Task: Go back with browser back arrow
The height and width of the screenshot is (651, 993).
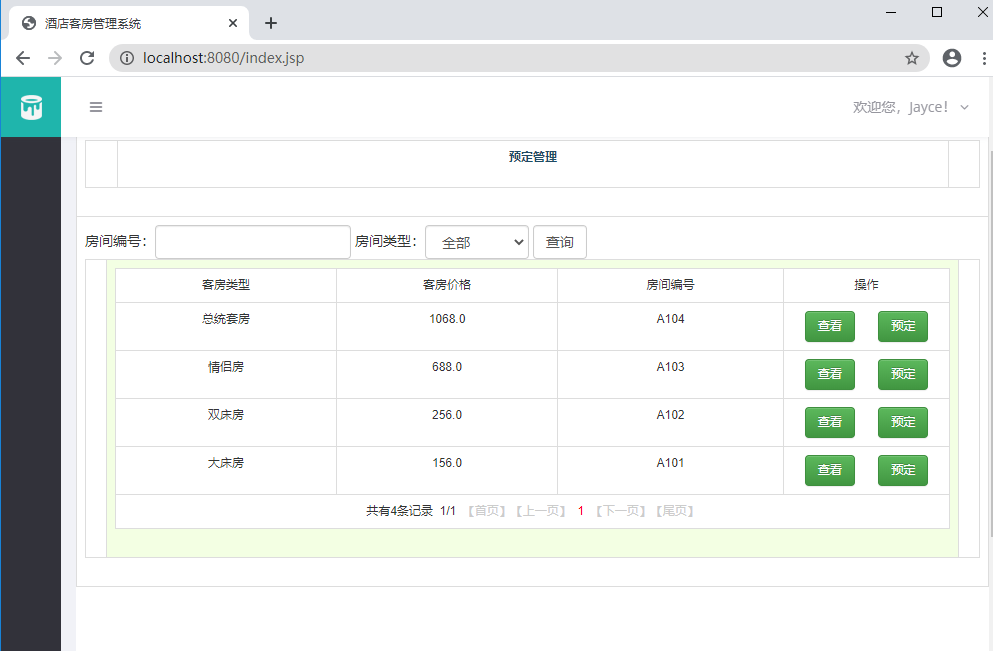Action: [x=23, y=58]
